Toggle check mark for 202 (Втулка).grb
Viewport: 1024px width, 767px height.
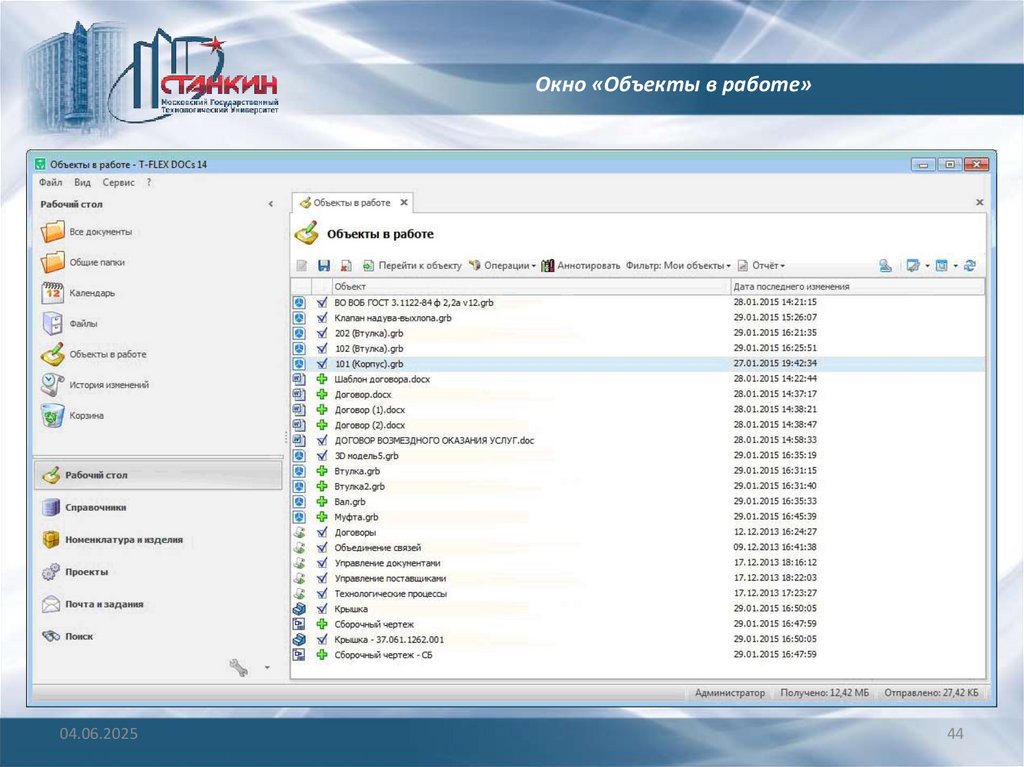[x=322, y=333]
